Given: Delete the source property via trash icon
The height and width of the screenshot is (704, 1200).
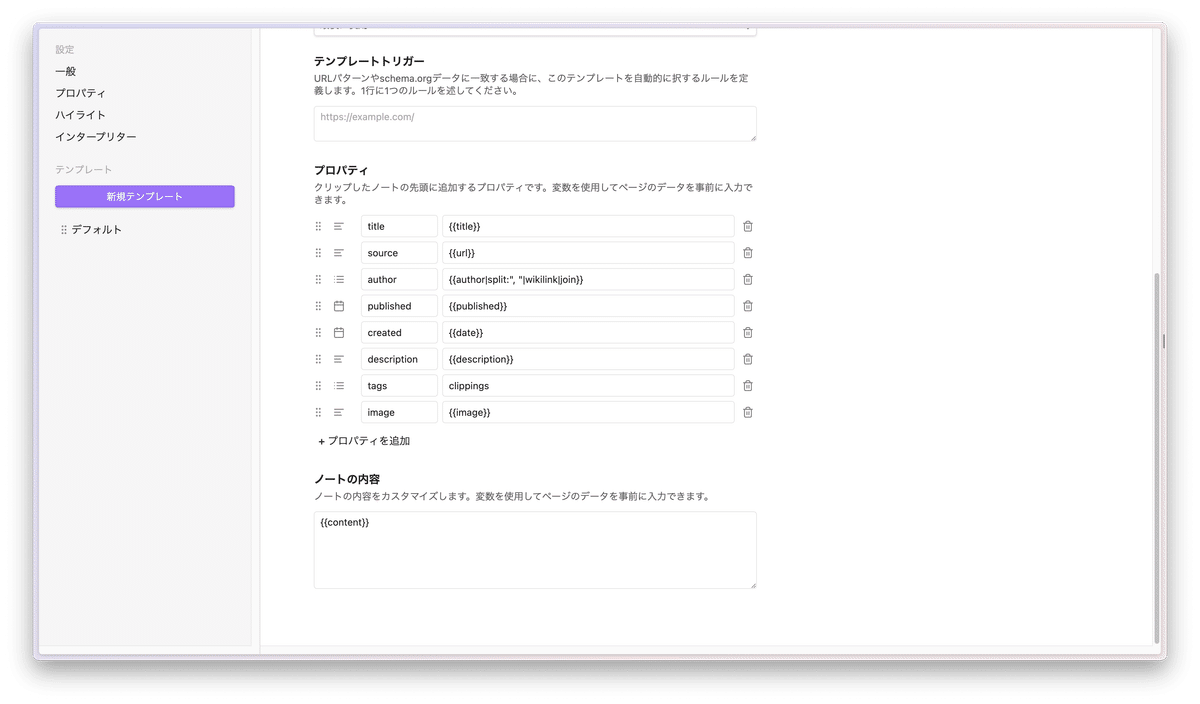Looking at the screenshot, I should (x=747, y=252).
